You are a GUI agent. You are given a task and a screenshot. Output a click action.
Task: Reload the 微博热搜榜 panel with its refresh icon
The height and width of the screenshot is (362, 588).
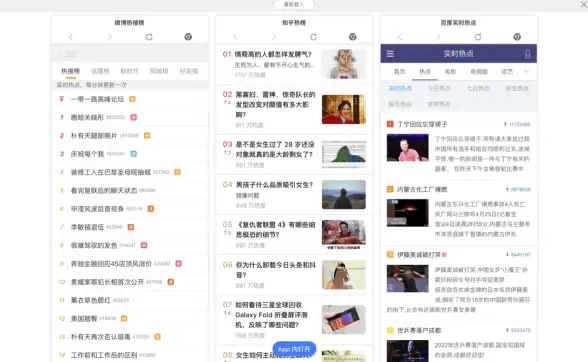click(149, 37)
